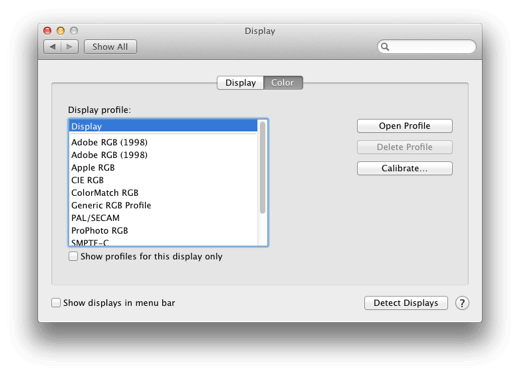Minimize the window with the yellow button

tap(61, 31)
